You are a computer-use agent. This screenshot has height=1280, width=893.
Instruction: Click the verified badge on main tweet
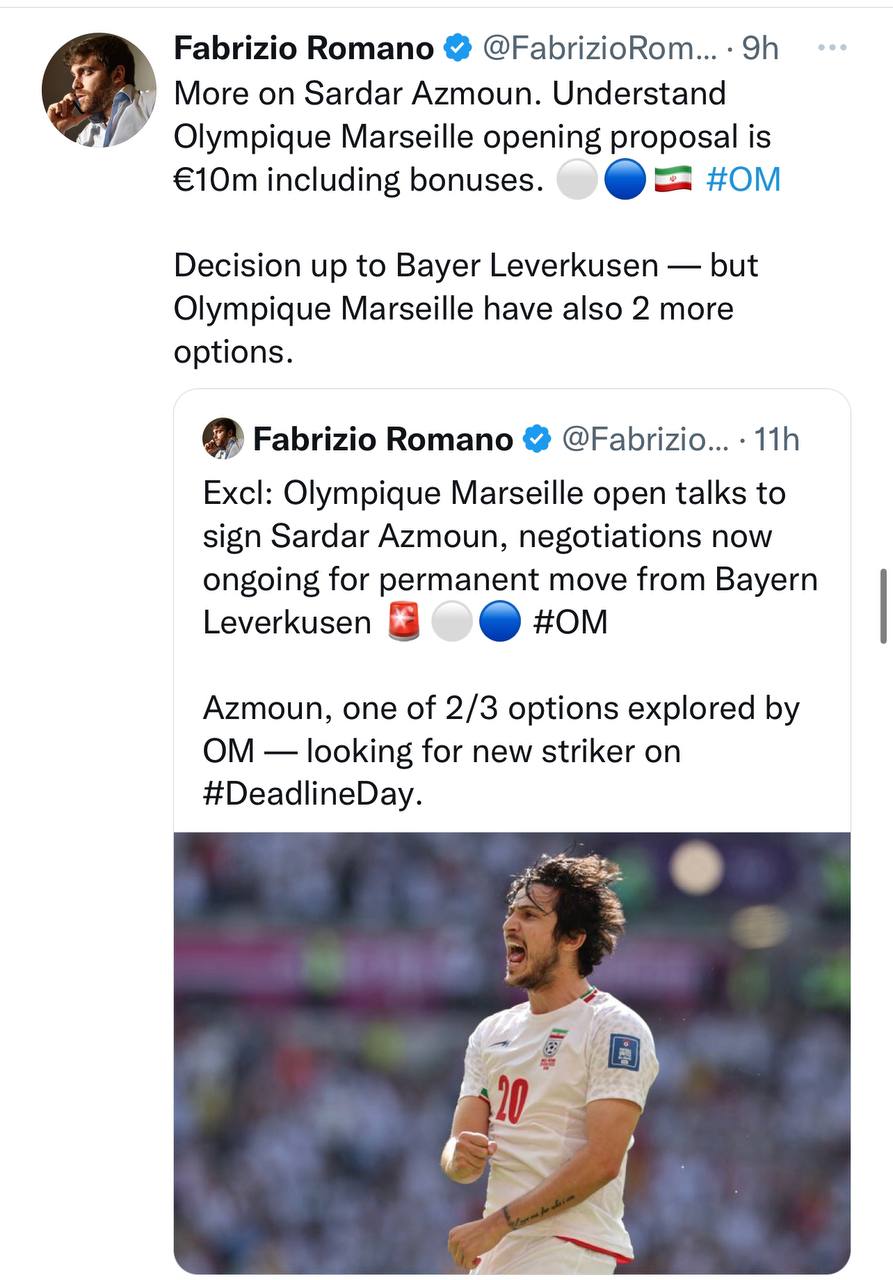[x=457, y=47]
